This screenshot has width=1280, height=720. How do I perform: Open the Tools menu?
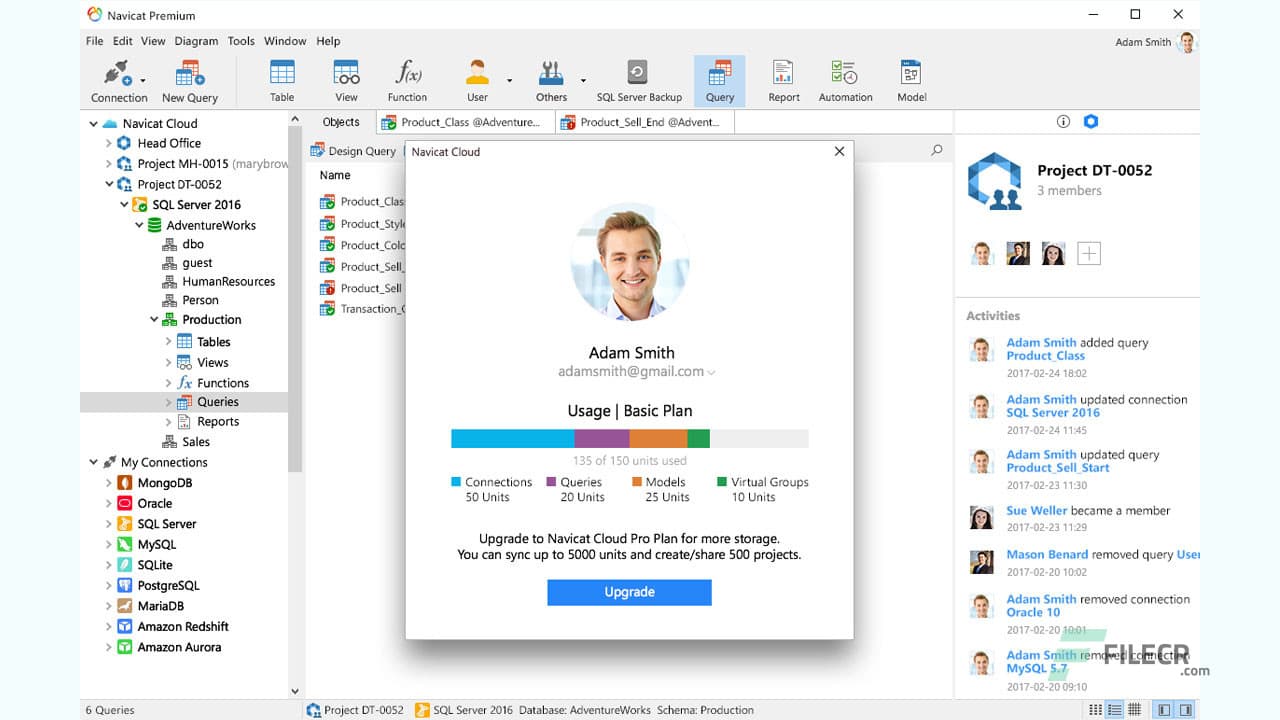tap(240, 41)
